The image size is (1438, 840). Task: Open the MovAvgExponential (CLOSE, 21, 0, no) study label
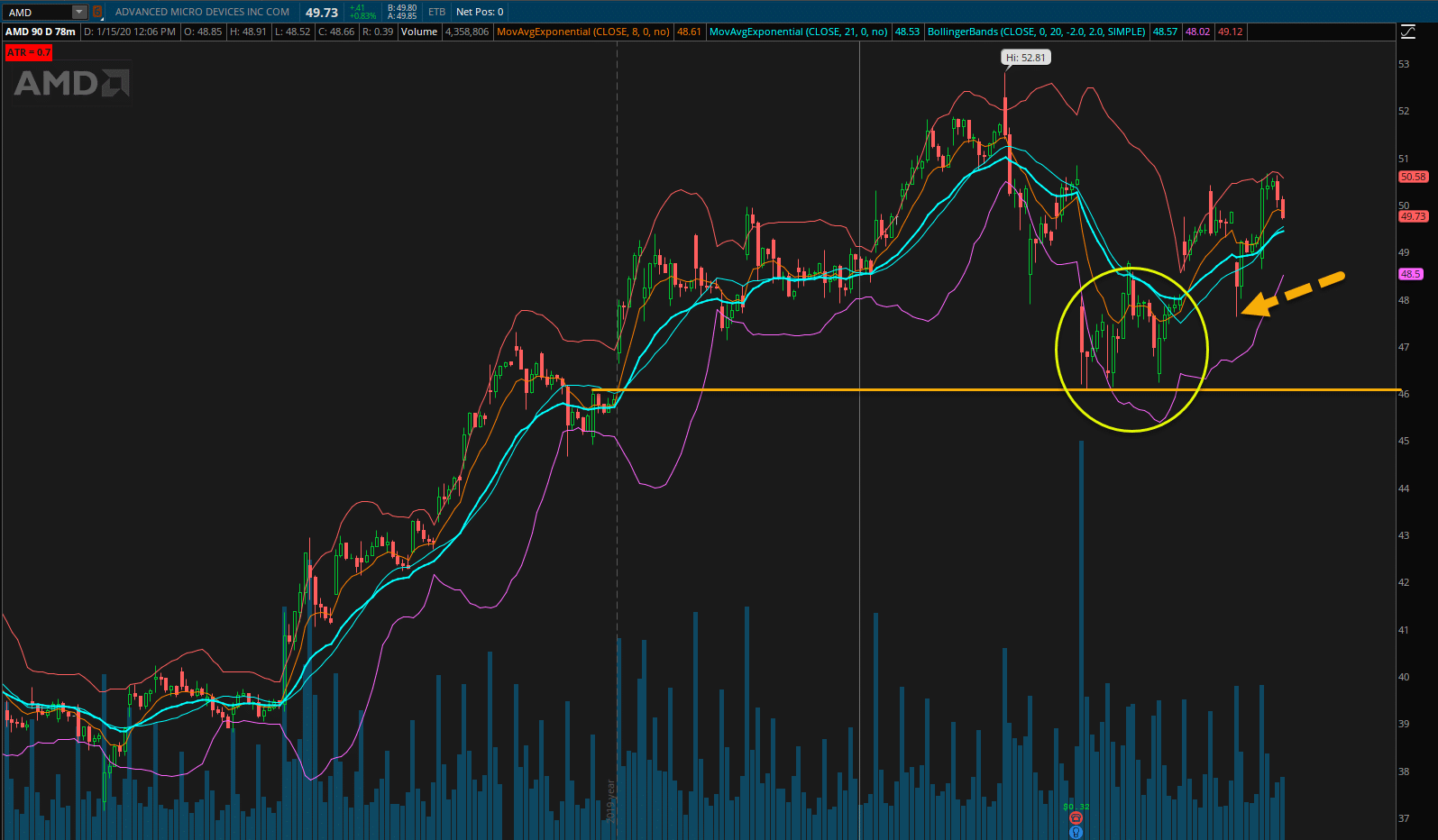pos(799,32)
